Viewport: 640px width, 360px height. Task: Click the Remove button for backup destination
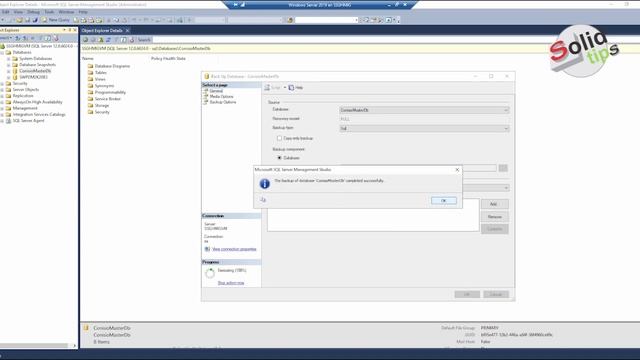(x=494, y=216)
